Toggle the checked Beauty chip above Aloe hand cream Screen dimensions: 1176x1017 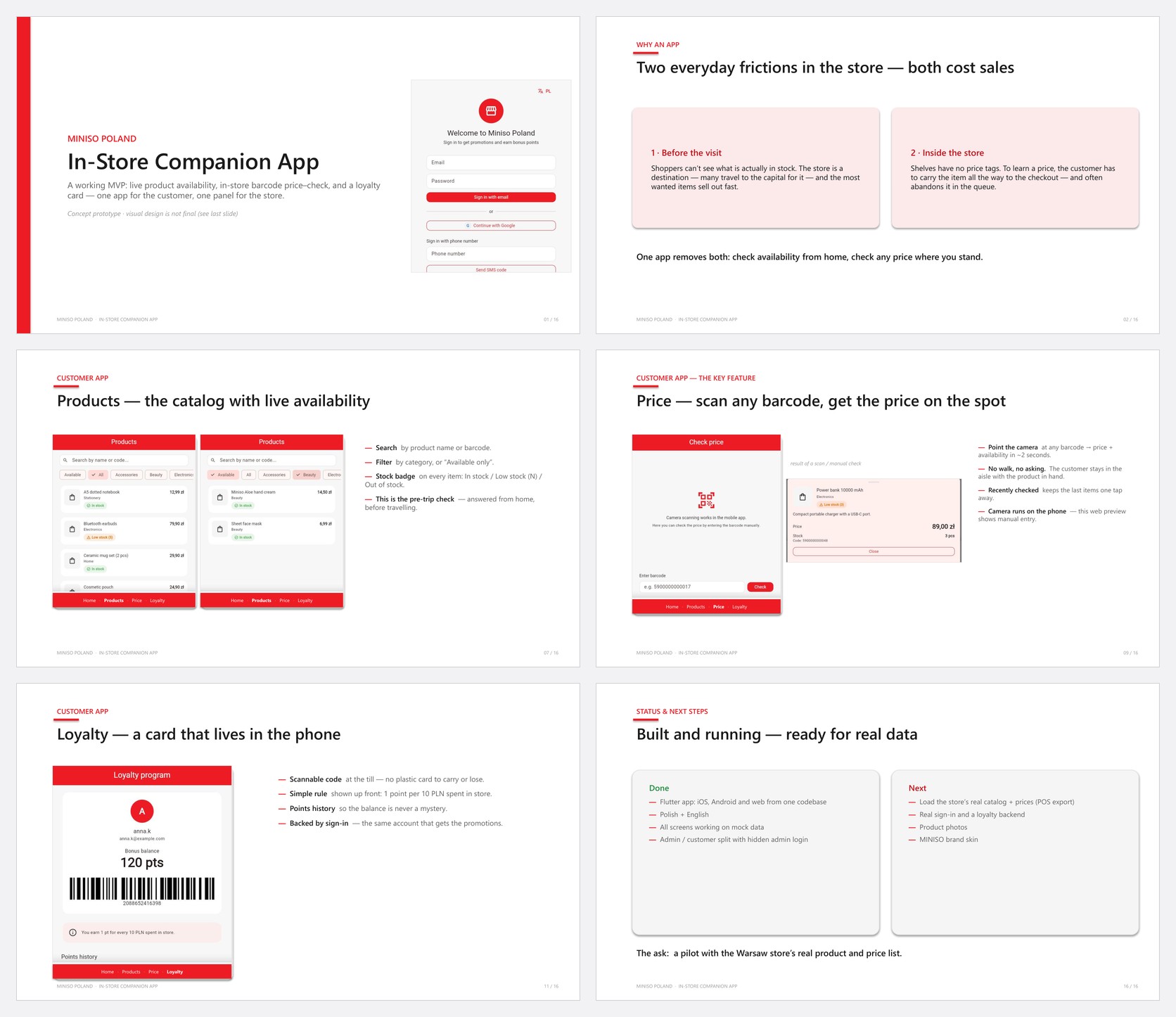click(x=307, y=475)
